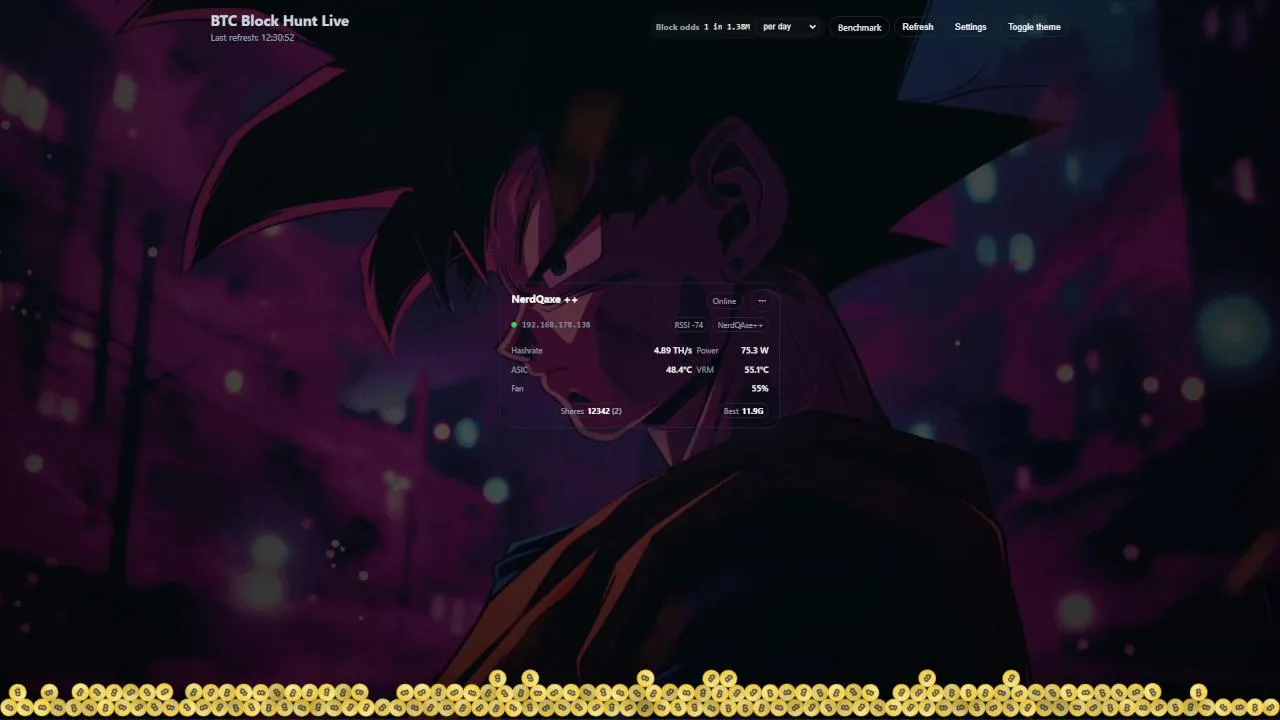Click the NerdQAxe++ model tag
Viewport: 1280px width, 720px height.
(740, 325)
